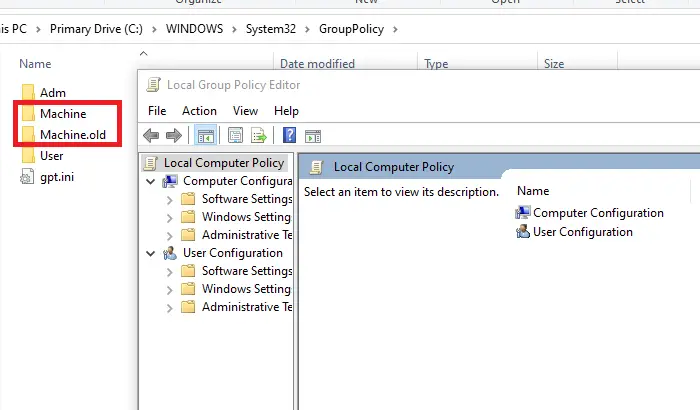Screen dimensions: 700x410
Task: Toggle the Show/Hide Action Pane icon
Action: tap(313, 136)
